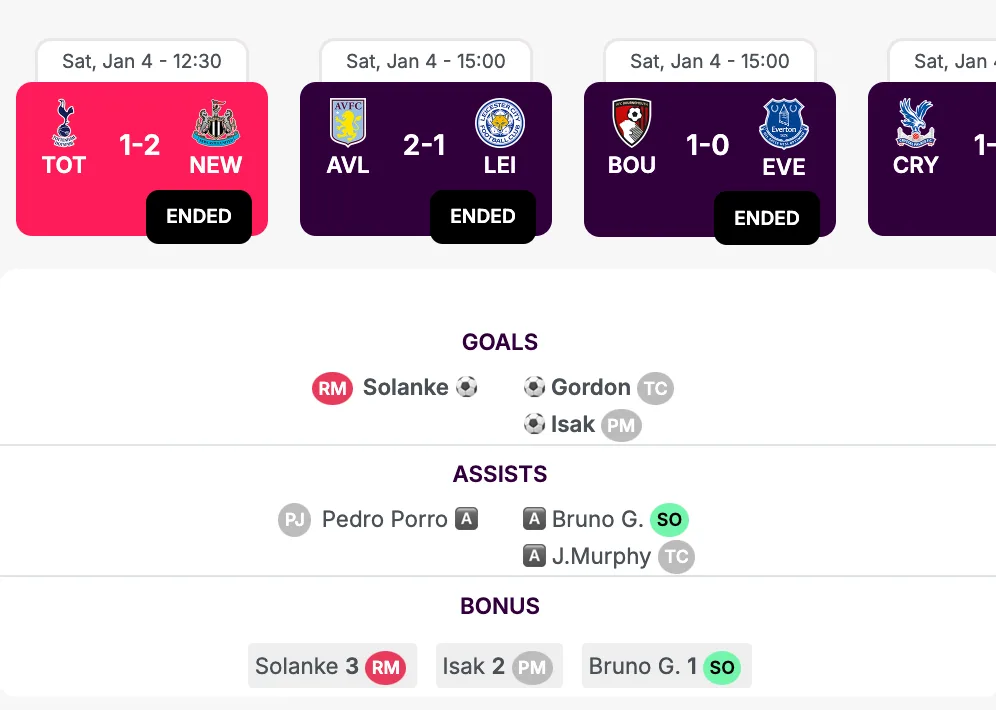Click the TC badge next to Gordon
The height and width of the screenshot is (710, 996).
coord(655,388)
